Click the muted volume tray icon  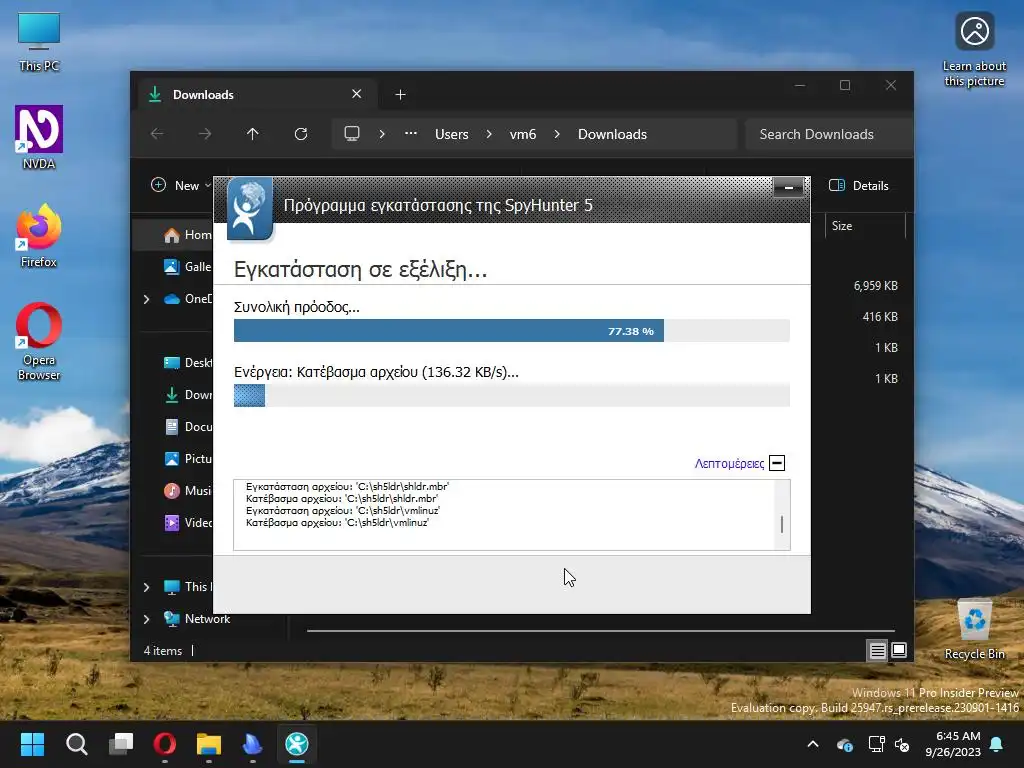pos(903,744)
